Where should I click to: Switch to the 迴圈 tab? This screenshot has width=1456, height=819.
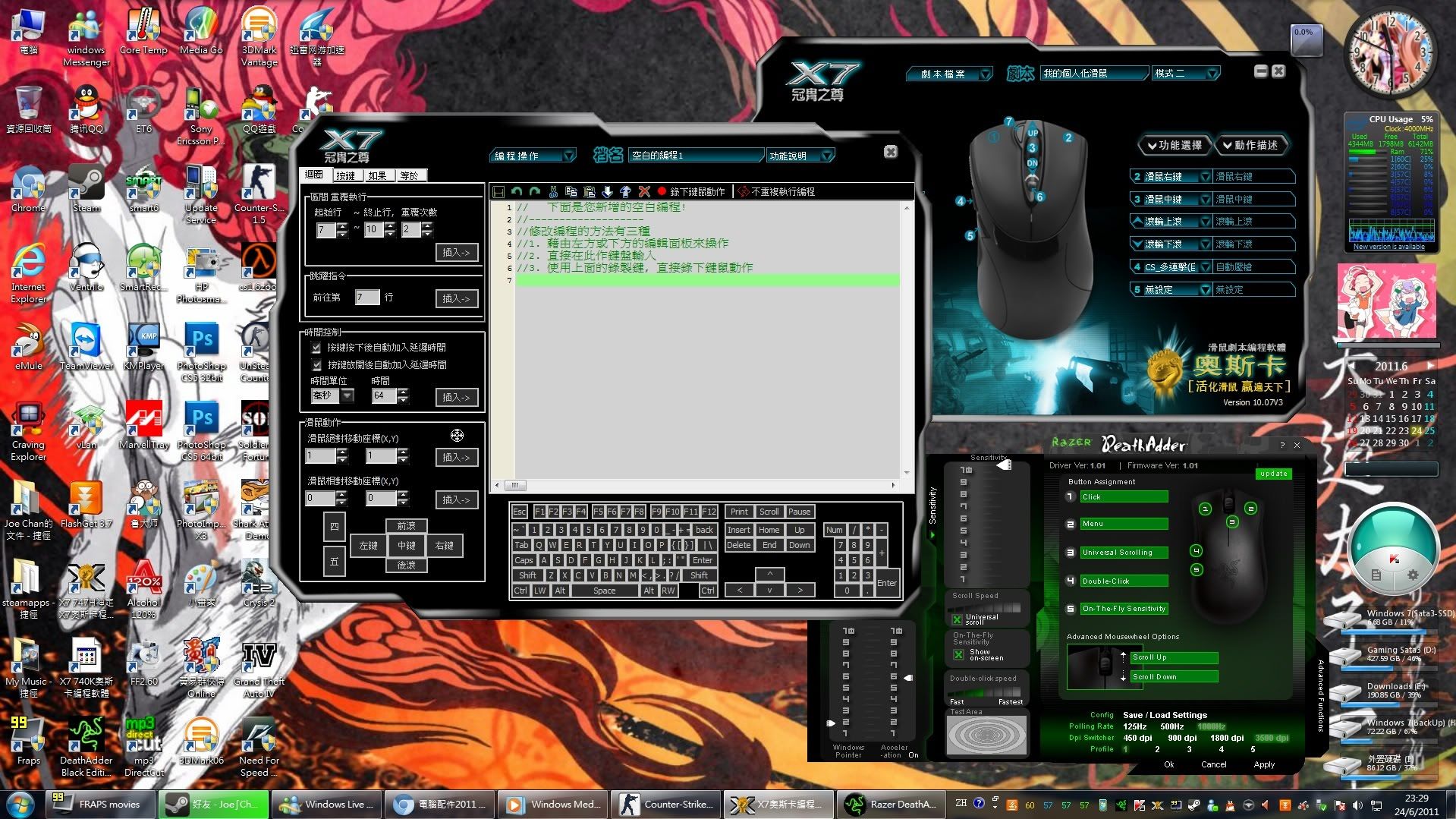click(314, 175)
